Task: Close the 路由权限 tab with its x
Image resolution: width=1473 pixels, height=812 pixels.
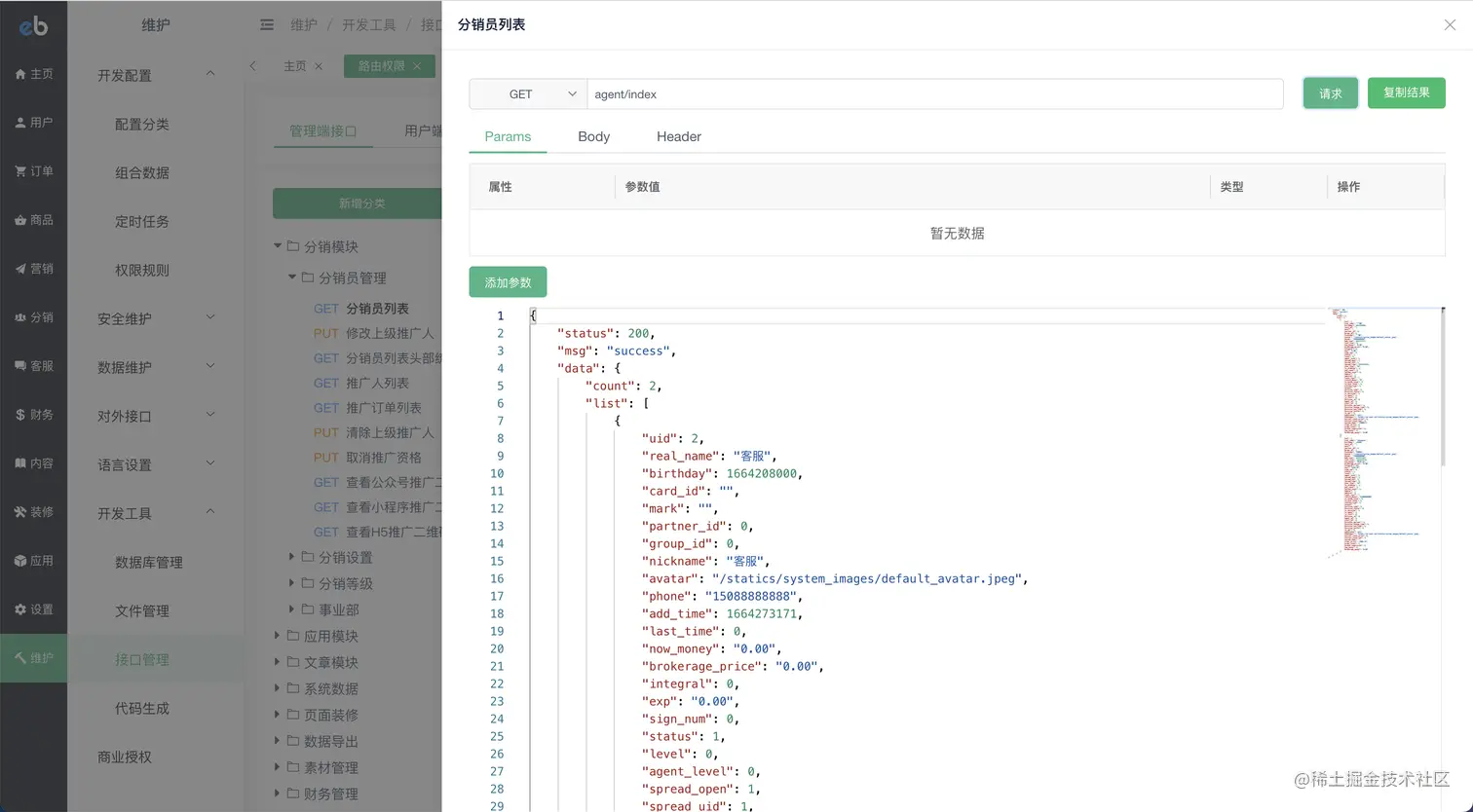Action: pyautogui.click(x=417, y=66)
